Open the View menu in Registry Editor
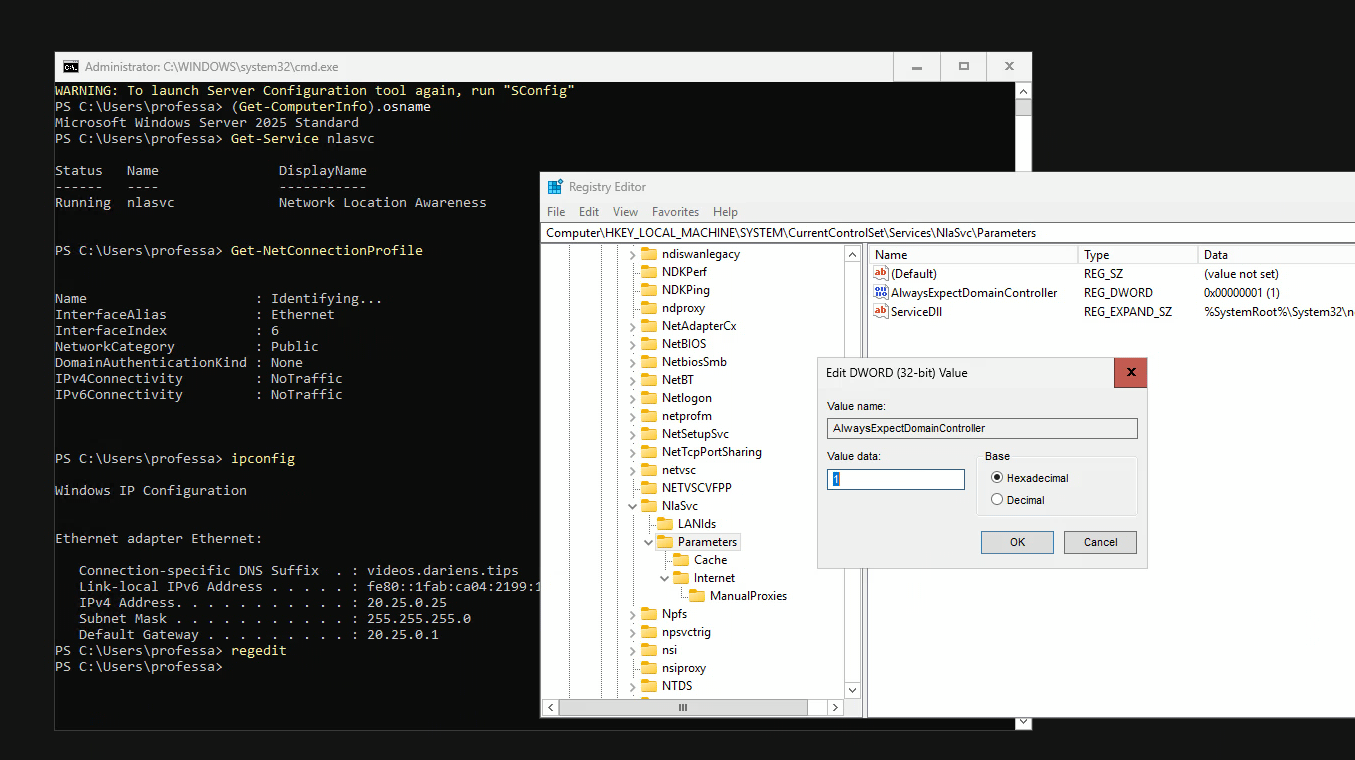This screenshot has width=1355, height=760. point(625,212)
